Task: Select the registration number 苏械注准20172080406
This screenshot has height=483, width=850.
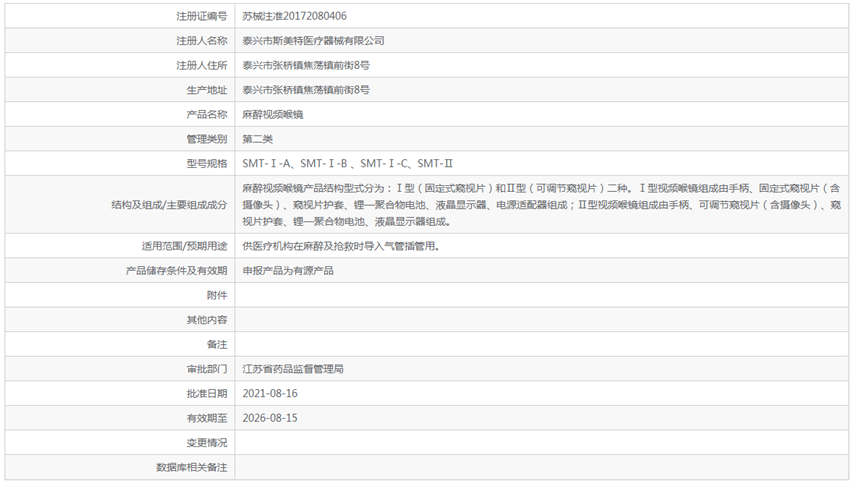Action: [x=294, y=16]
